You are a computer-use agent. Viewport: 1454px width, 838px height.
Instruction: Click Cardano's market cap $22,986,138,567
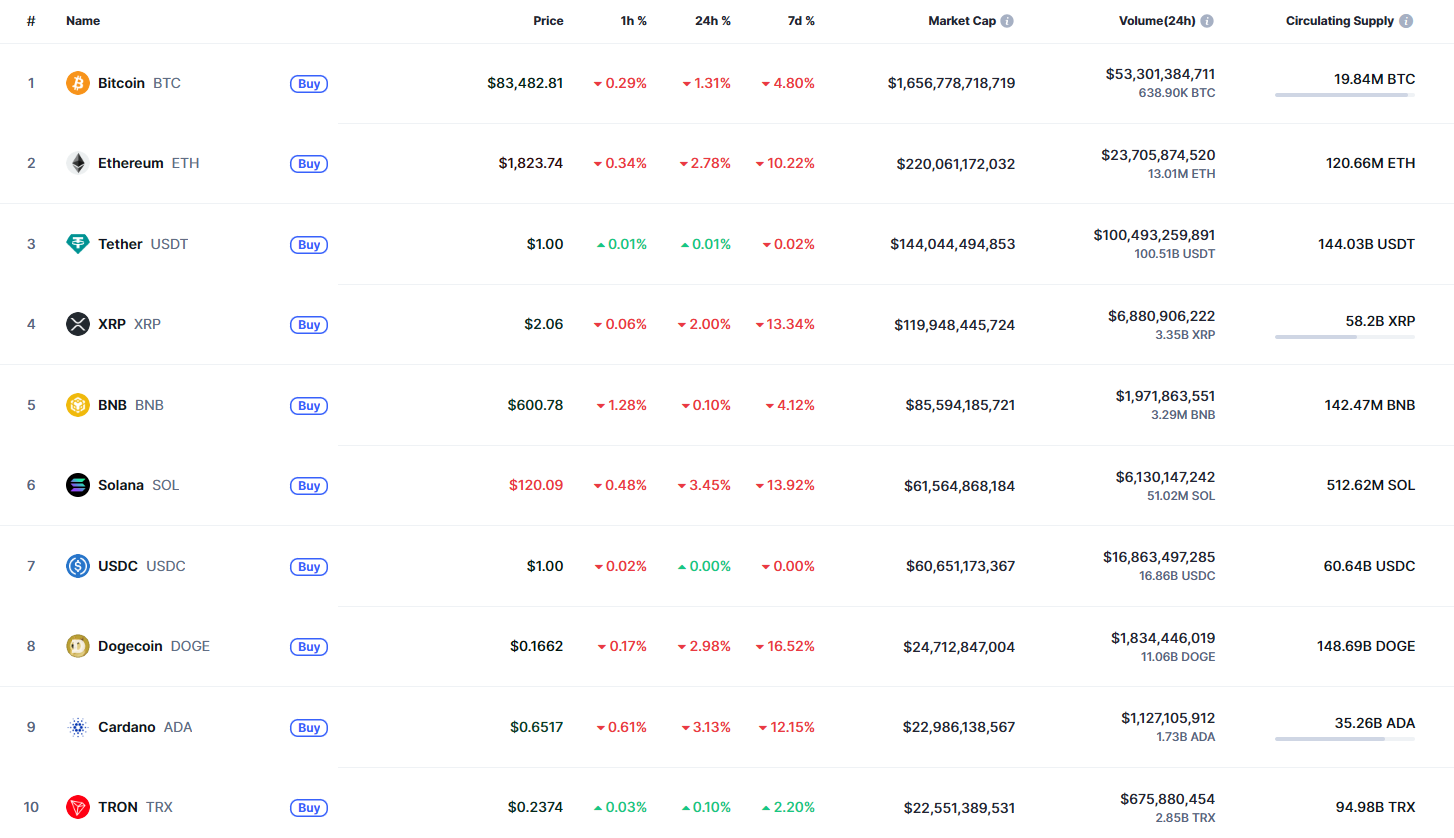[x=959, y=727]
